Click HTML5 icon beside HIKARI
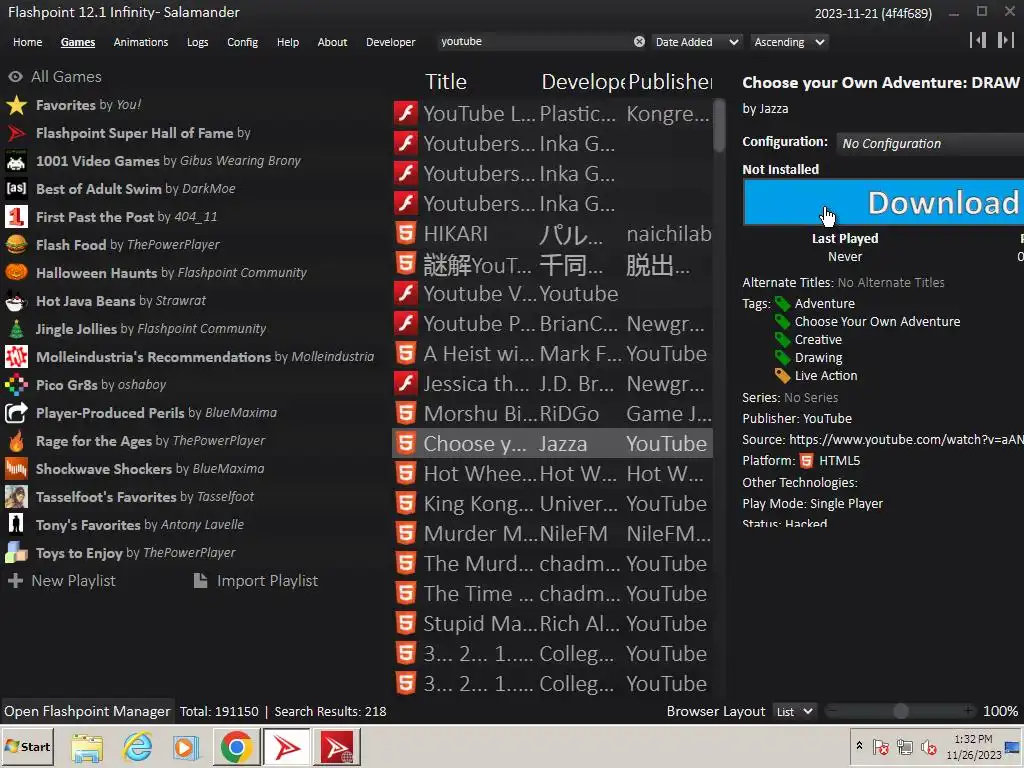The width and height of the screenshot is (1024, 768). 406,233
